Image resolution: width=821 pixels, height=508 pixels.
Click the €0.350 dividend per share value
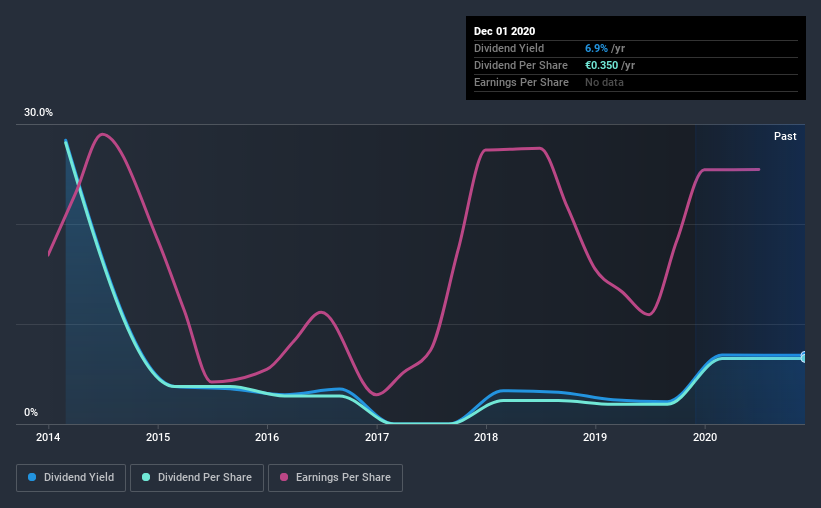coord(602,65)
